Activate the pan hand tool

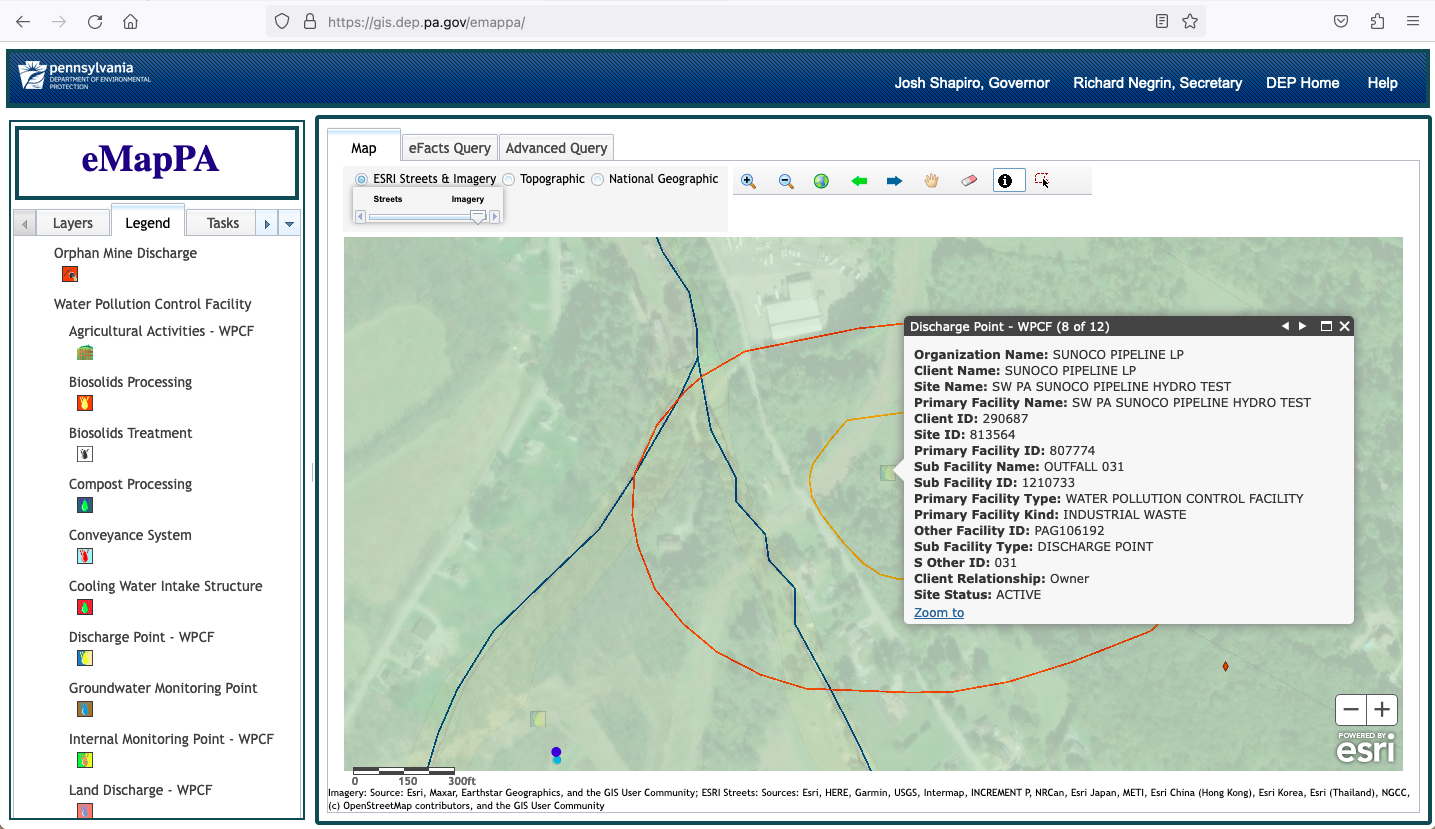pyautogui.click(x=931, y=181)
